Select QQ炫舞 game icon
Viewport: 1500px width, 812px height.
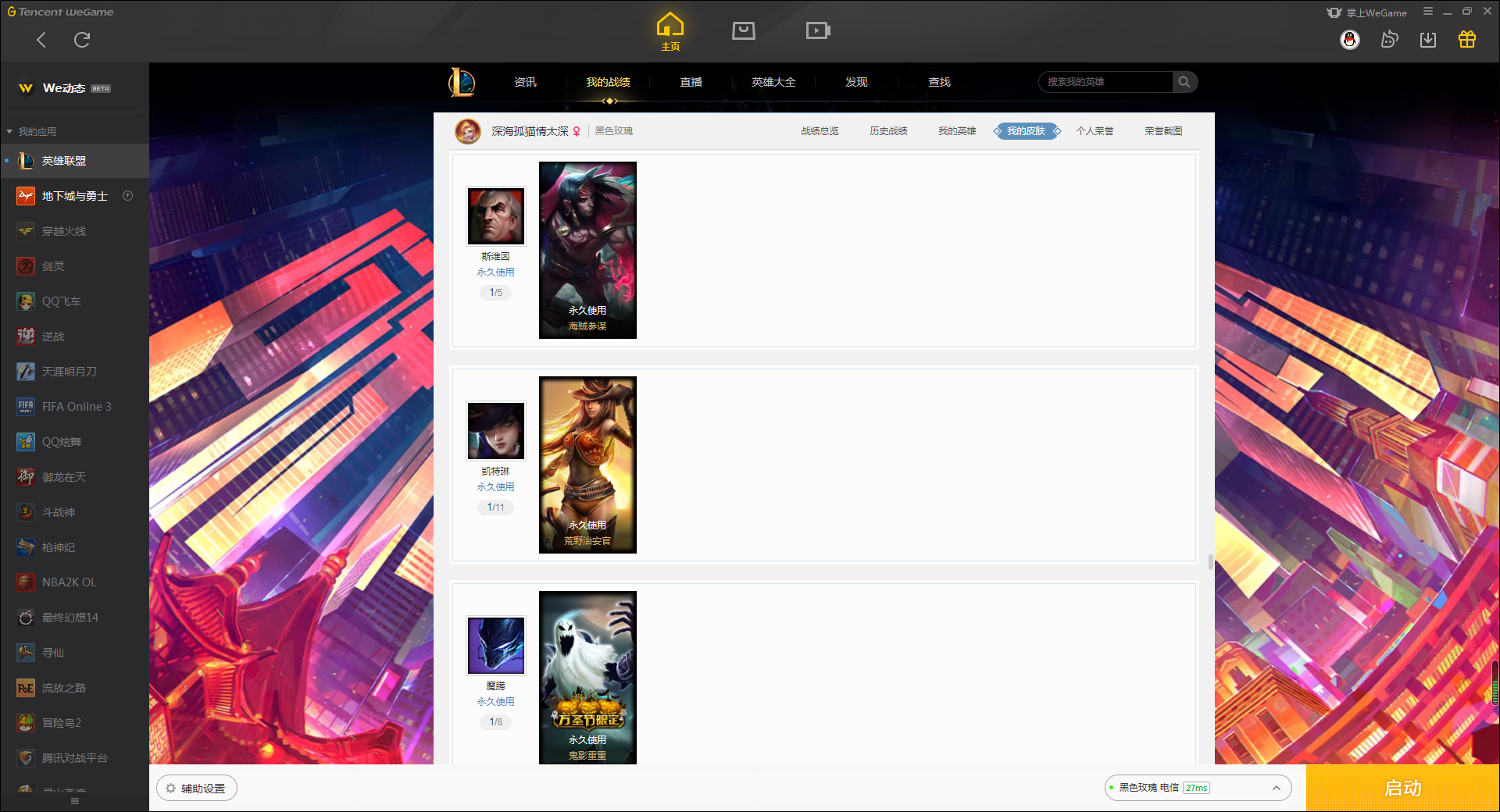pyautogui.click(x=26, y=442)
